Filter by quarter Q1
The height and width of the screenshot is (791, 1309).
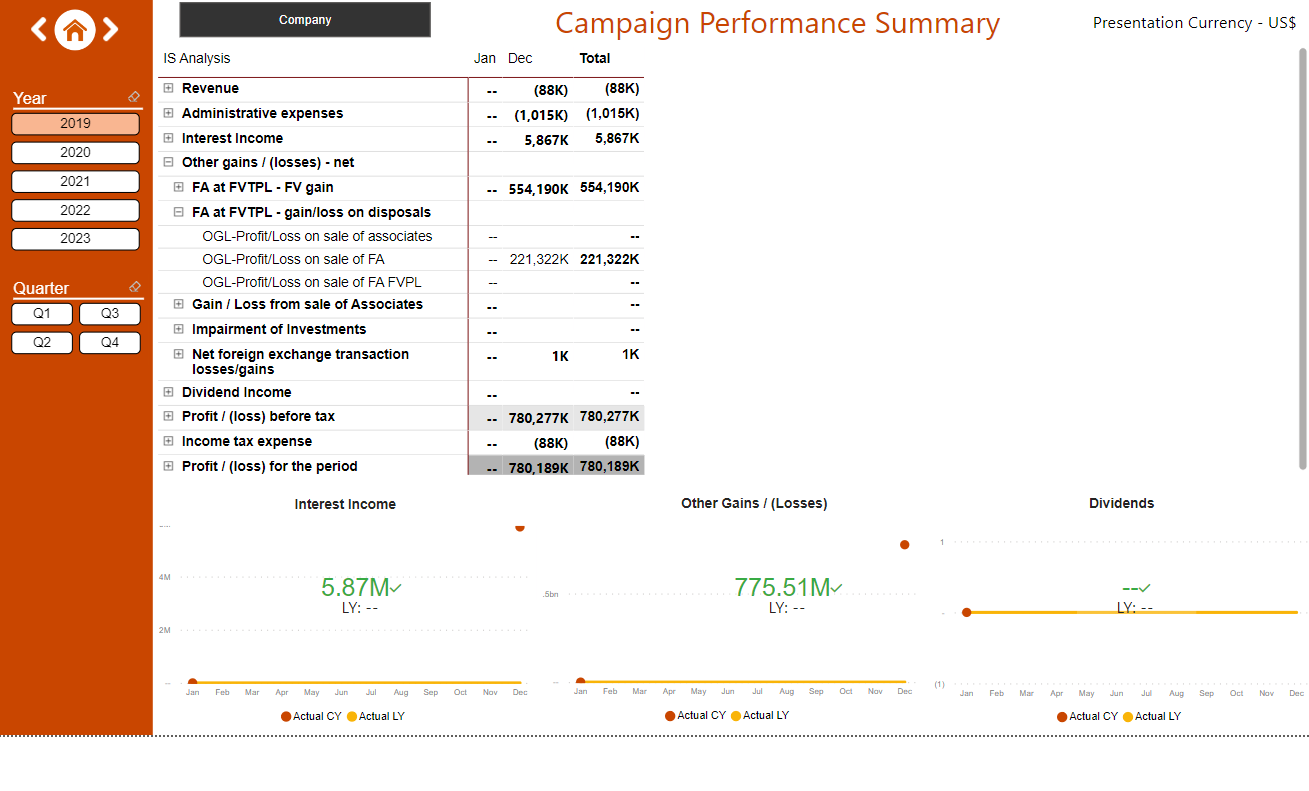pos(42,314)
